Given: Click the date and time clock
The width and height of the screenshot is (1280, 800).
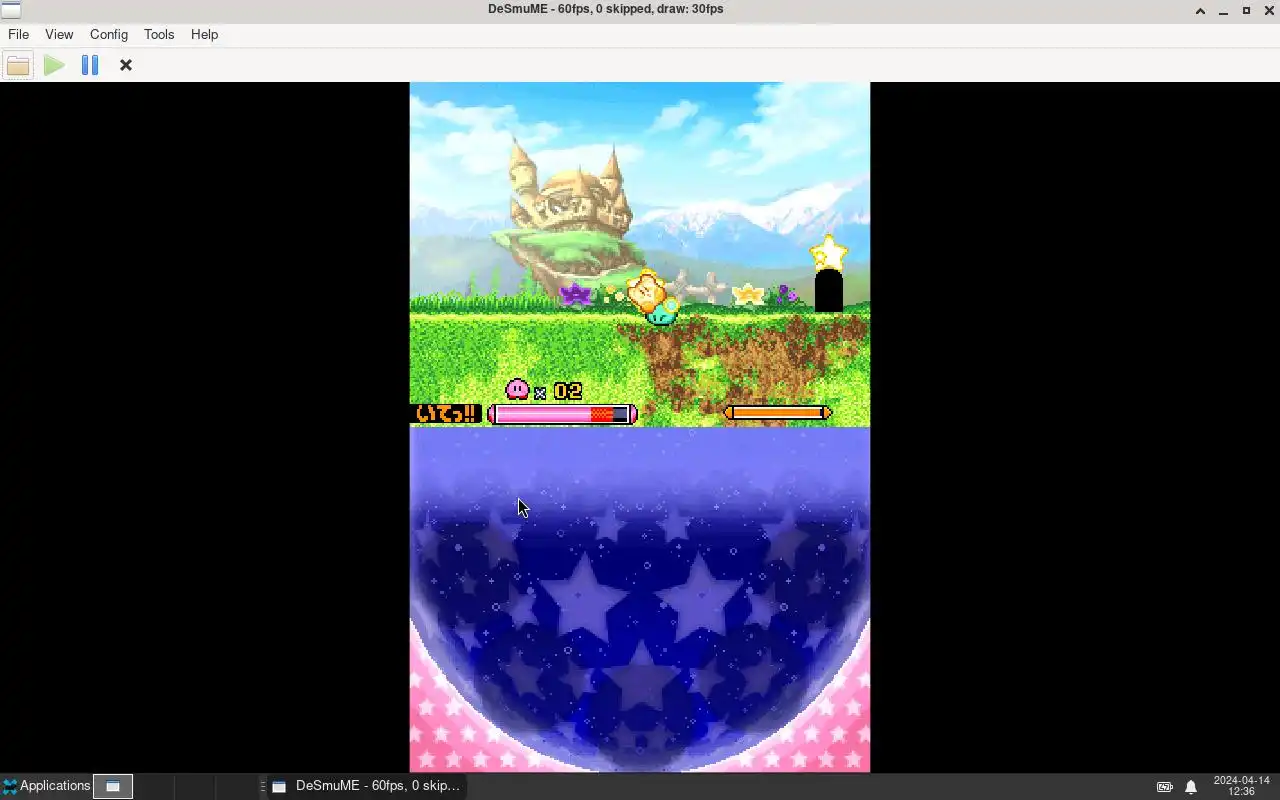Looking at the screenshot, I should (x=1241, y=786).
